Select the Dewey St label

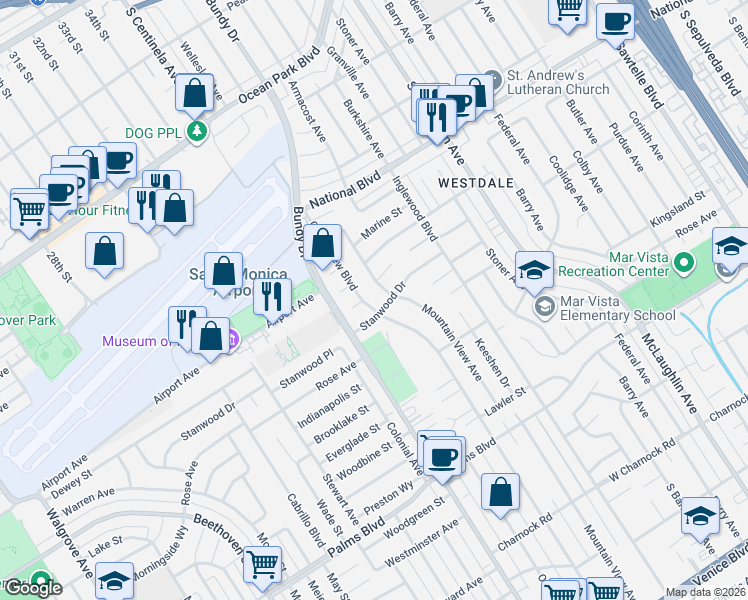click(72, 484)
